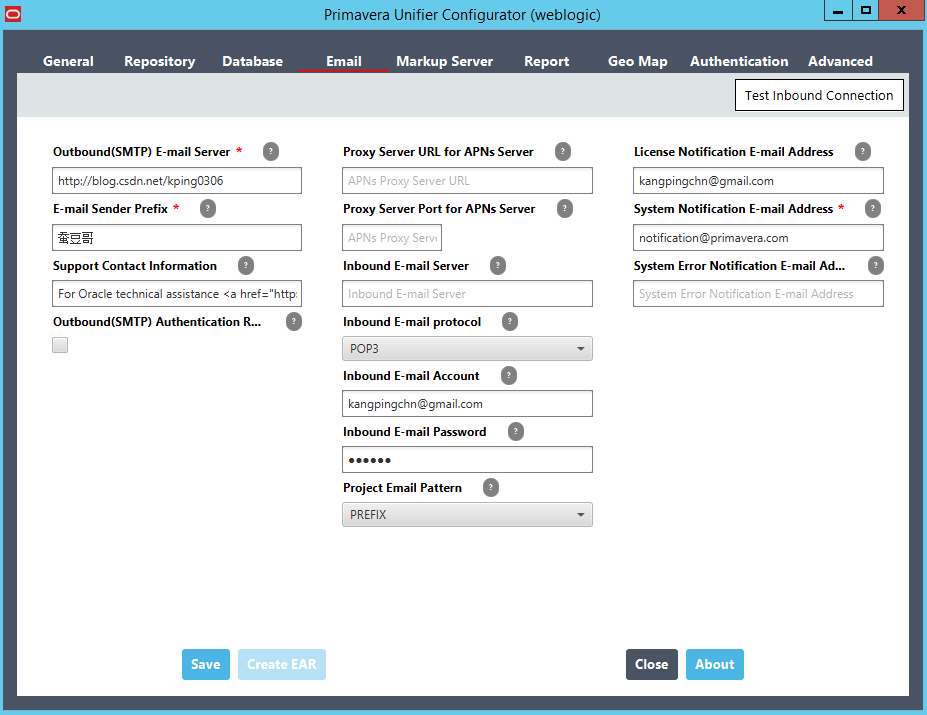This screenshot has height=715, width=927.
Task: Focus the Outbound(SMTP) E-mail Server field
Action: coord(177,180)
